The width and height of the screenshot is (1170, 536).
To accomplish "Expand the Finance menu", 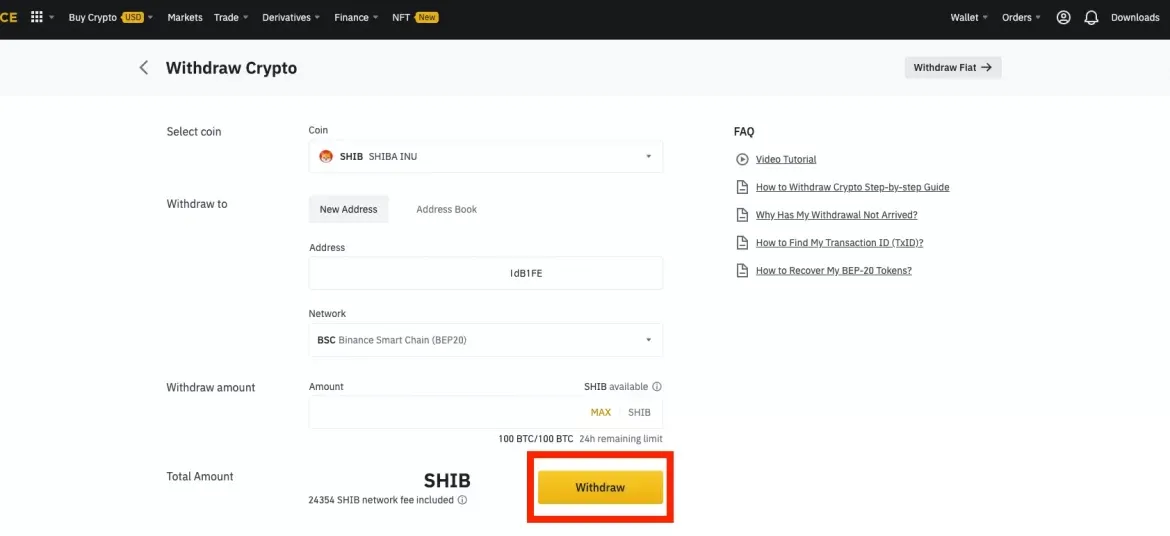I will pos(356,17).
